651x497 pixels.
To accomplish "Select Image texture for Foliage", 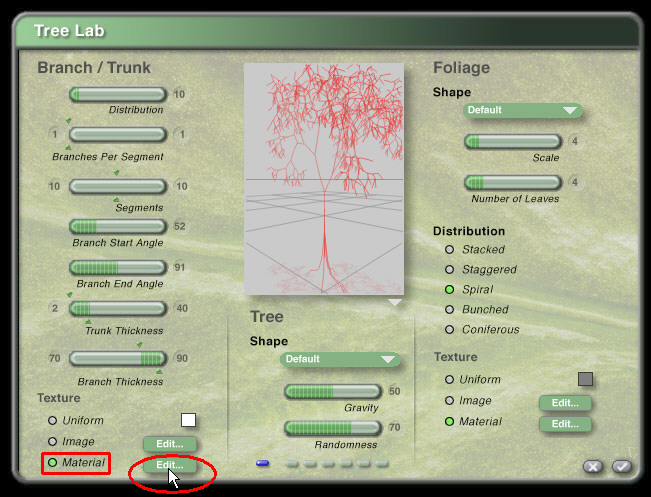I will point(449,401).
